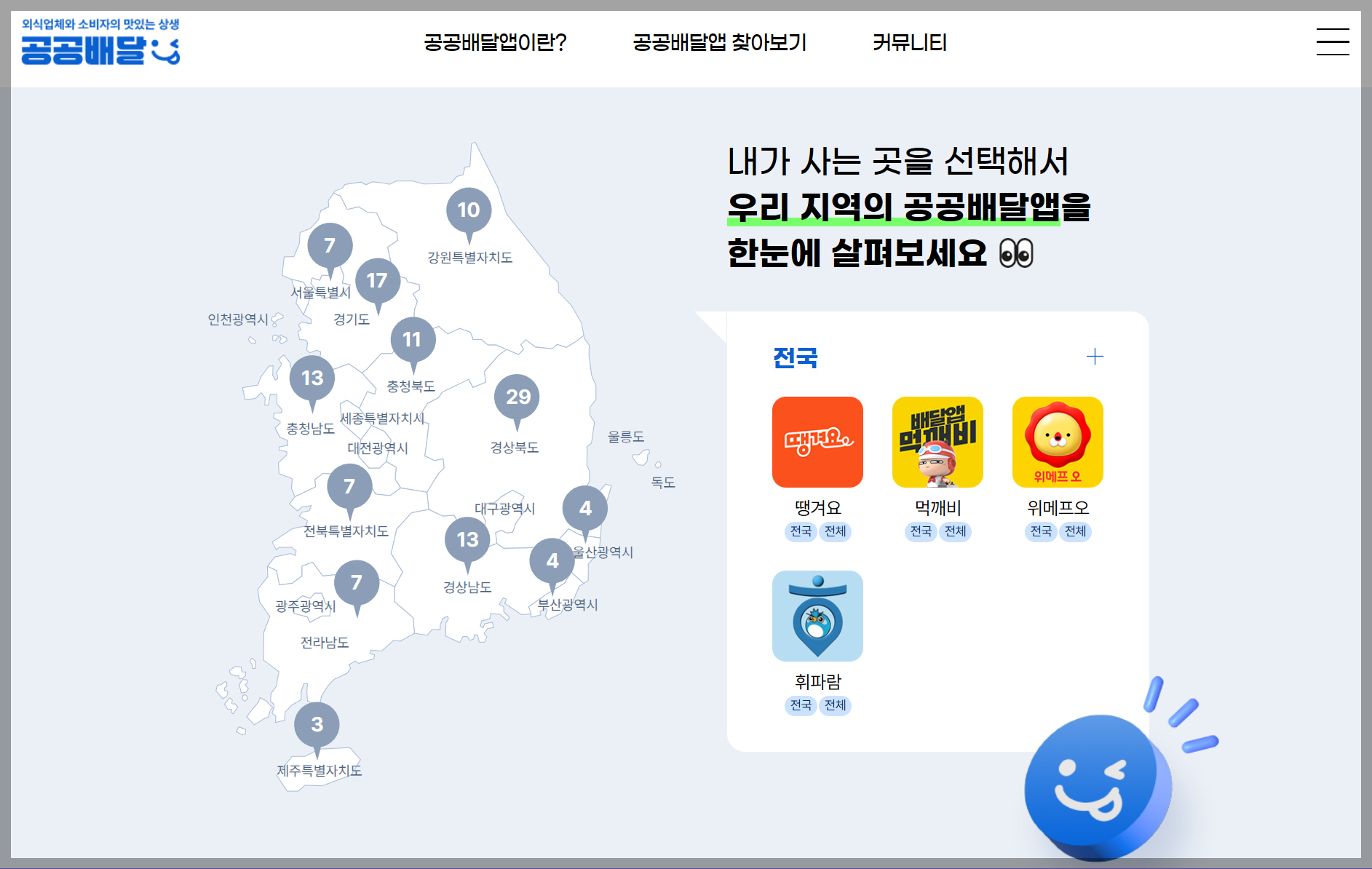Open the 커뮤니티 menu
The width and height of the screenshot is (1372, 869).
(x=911, y=42)
